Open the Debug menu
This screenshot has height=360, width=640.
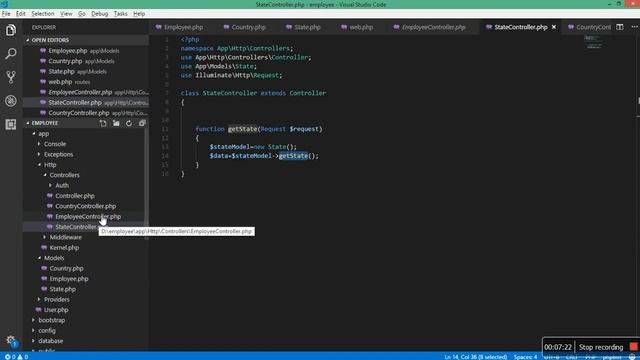pyautogui.click(x=100, y=13)
